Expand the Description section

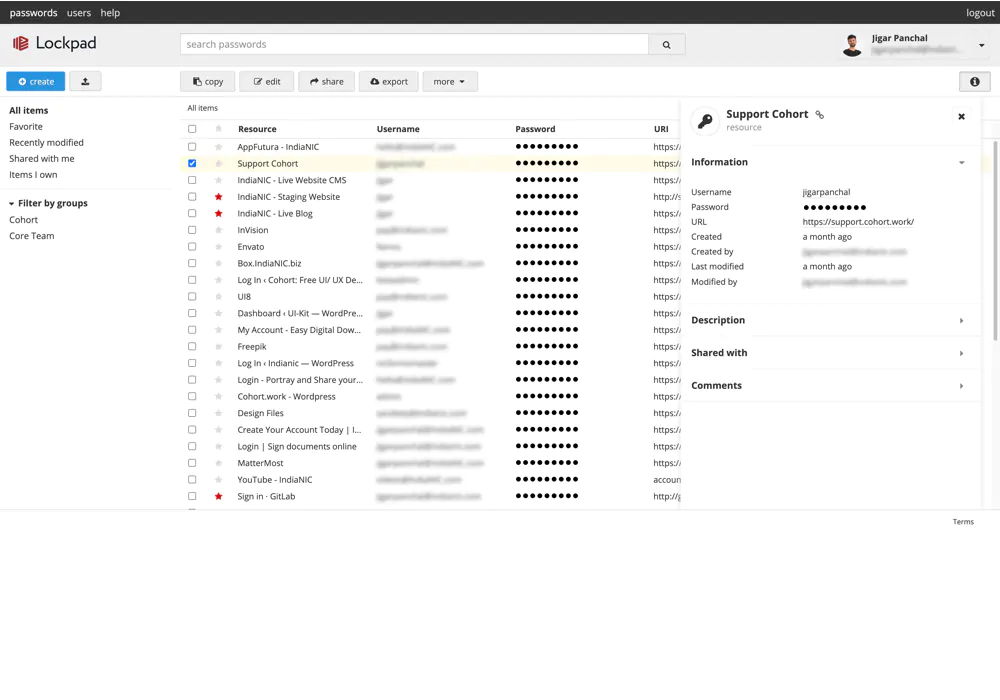(828, 321)
